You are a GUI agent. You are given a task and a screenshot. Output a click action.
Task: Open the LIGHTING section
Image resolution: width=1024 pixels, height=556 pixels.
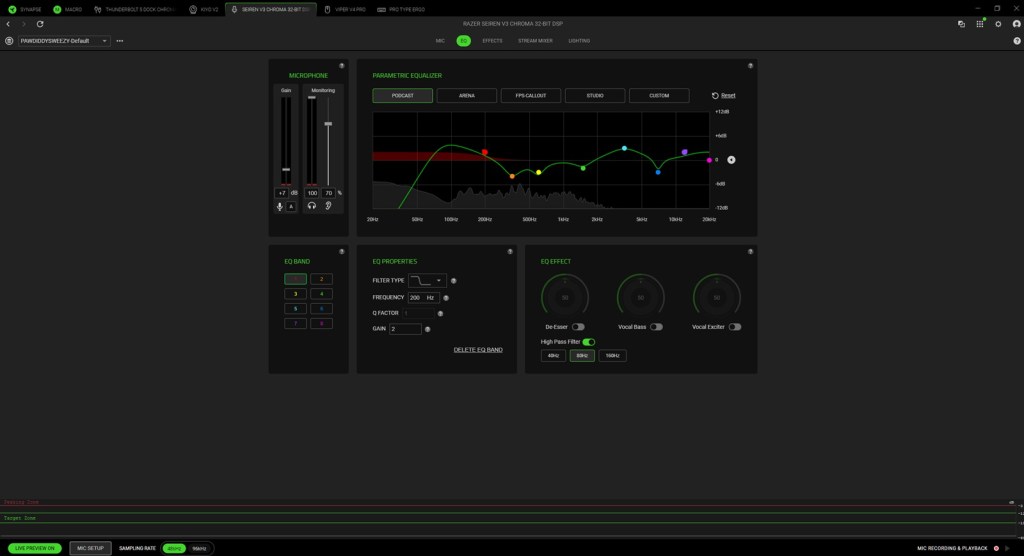tap(579, 41)
